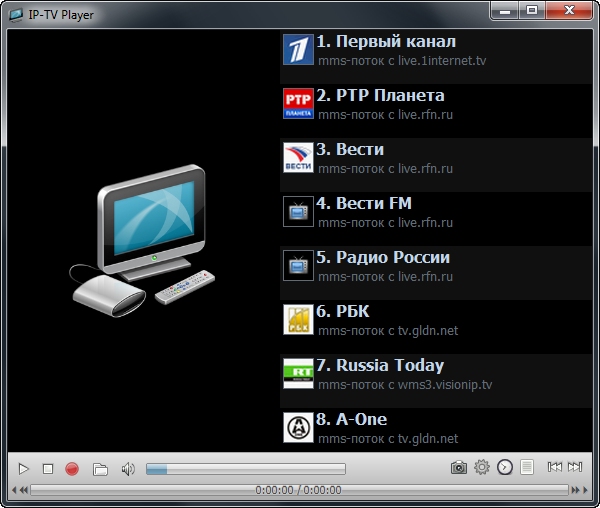Mute sound with the speaker icon
The image size is (600, 508).
pos(128,468)
